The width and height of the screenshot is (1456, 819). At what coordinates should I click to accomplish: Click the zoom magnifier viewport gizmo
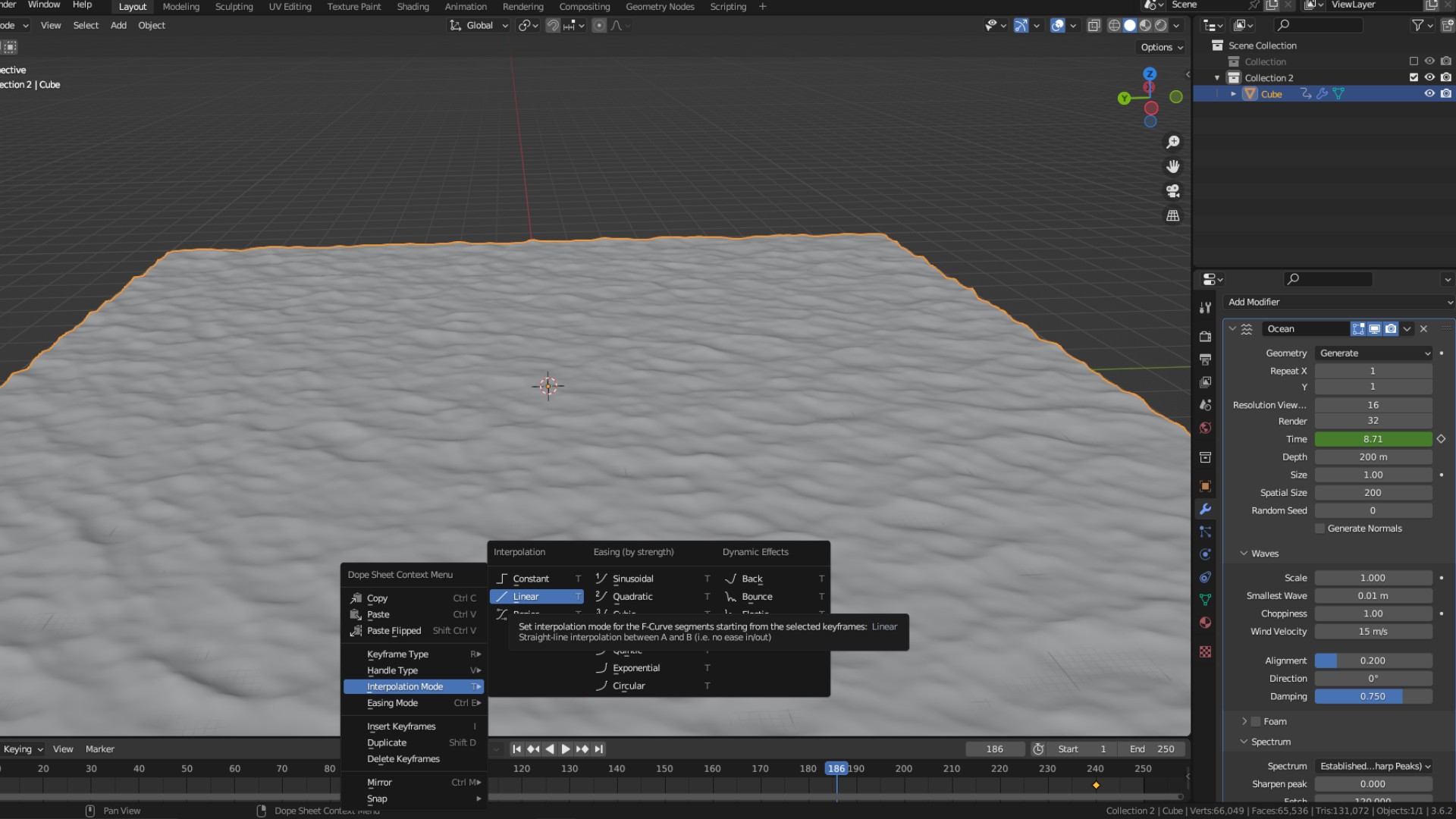click(x=1173, y=143)
